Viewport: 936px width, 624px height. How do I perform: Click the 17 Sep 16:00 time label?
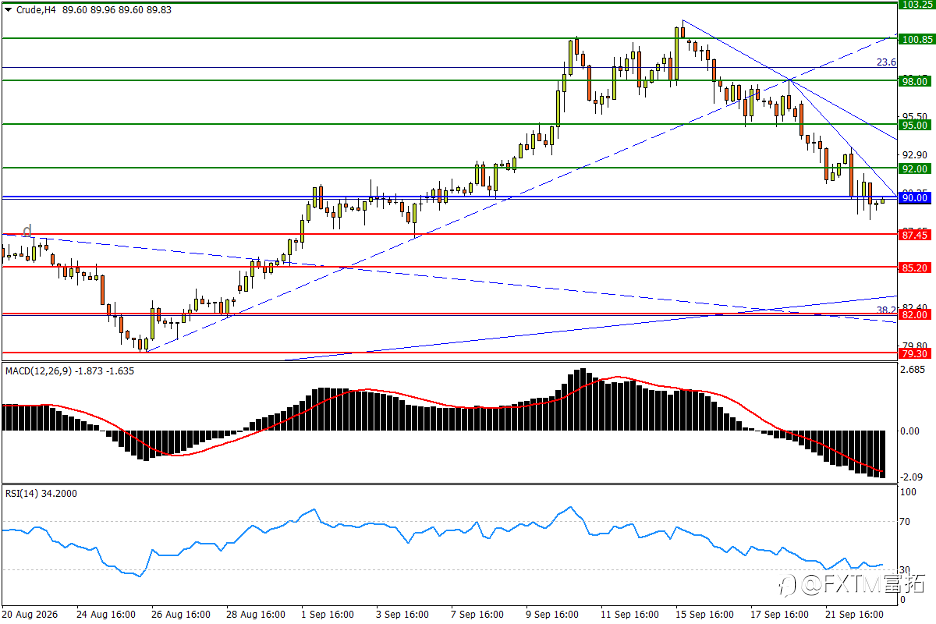(780, 614)
